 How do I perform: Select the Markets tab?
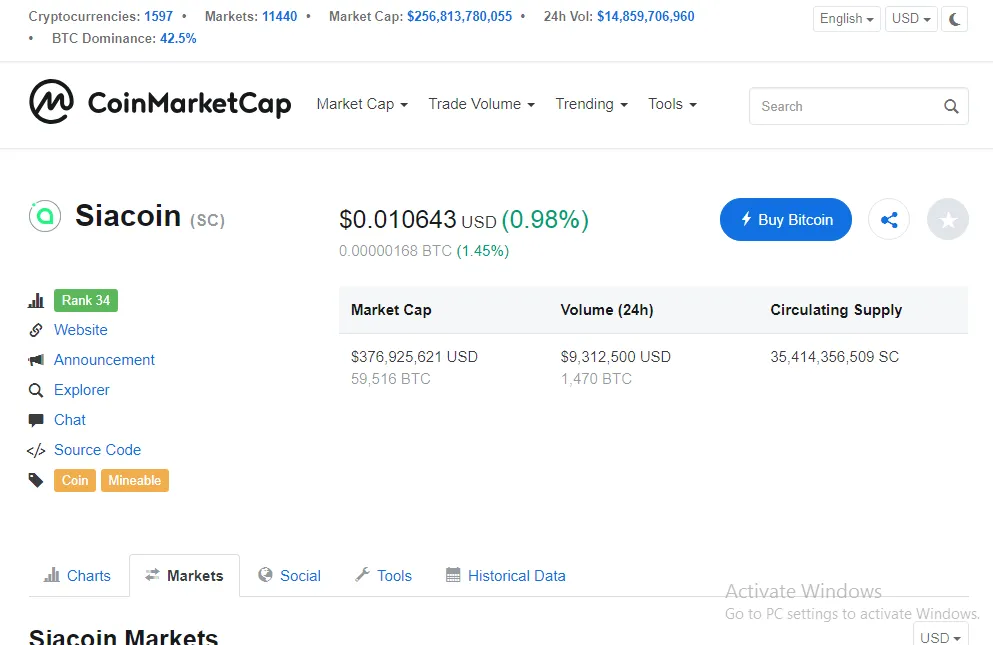[x=184, y=575]
